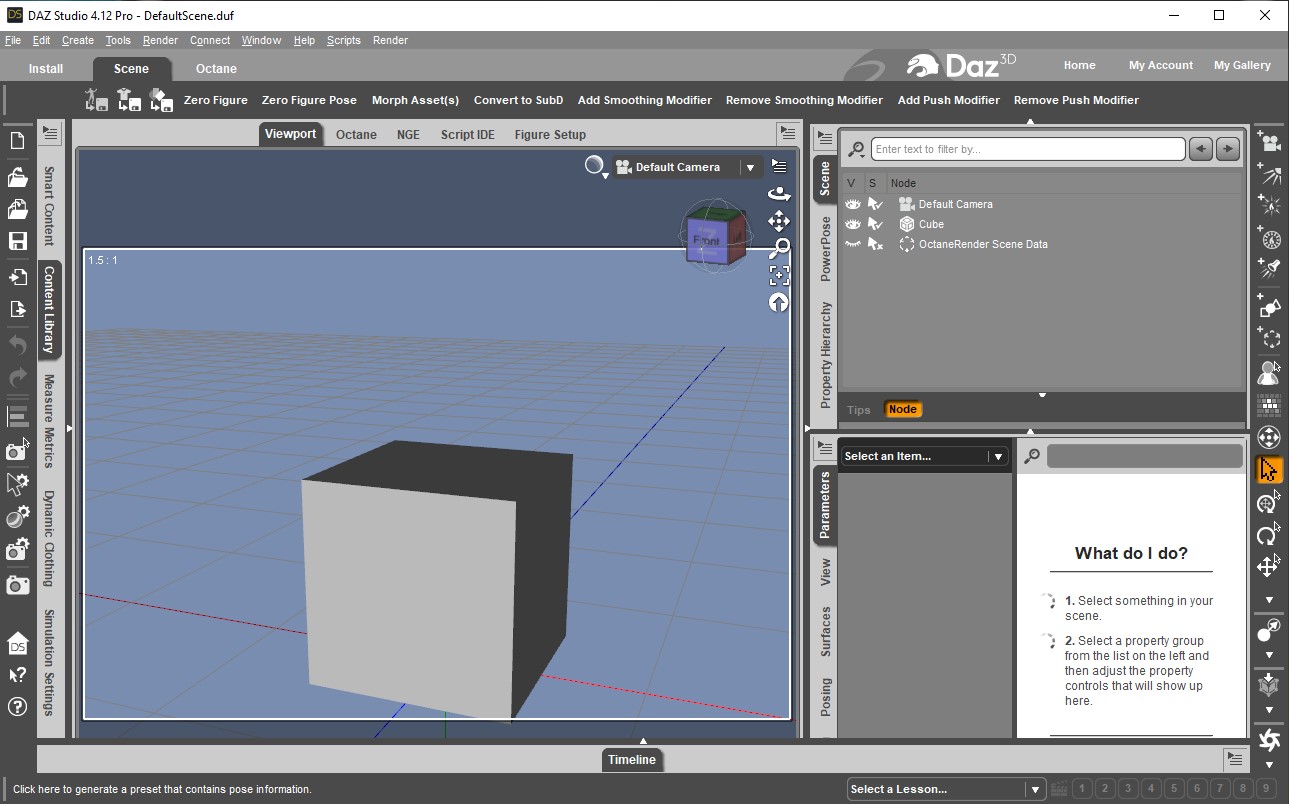Toggle selectability arrow for Cube
Image resolution: width=1289 pixels, height=804 pixels.
[875, 224]
